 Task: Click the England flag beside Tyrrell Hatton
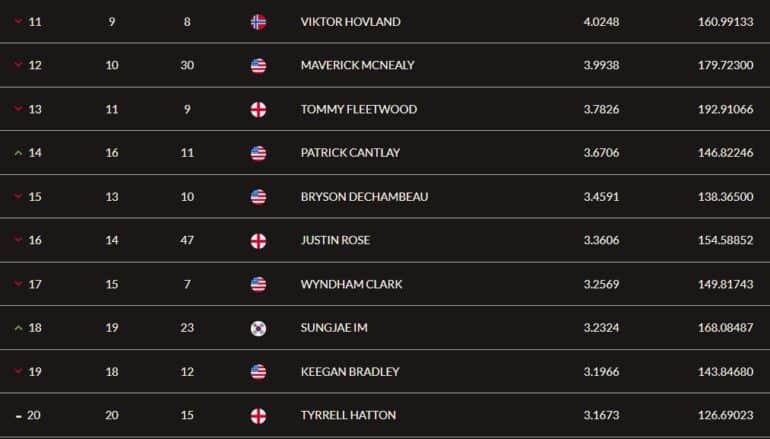click(x=258, y=416)
